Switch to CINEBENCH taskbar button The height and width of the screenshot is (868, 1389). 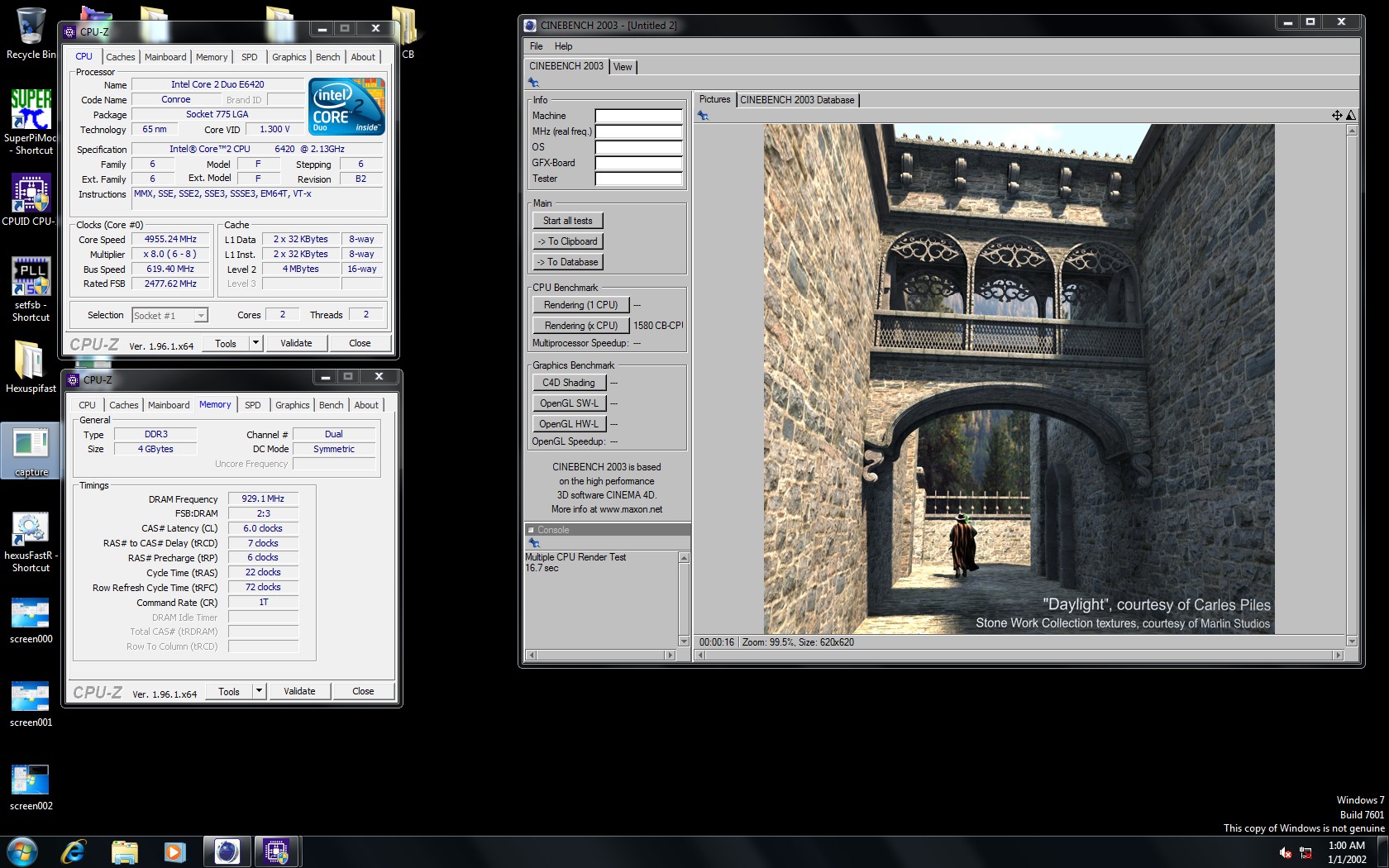tap(227, 851)
